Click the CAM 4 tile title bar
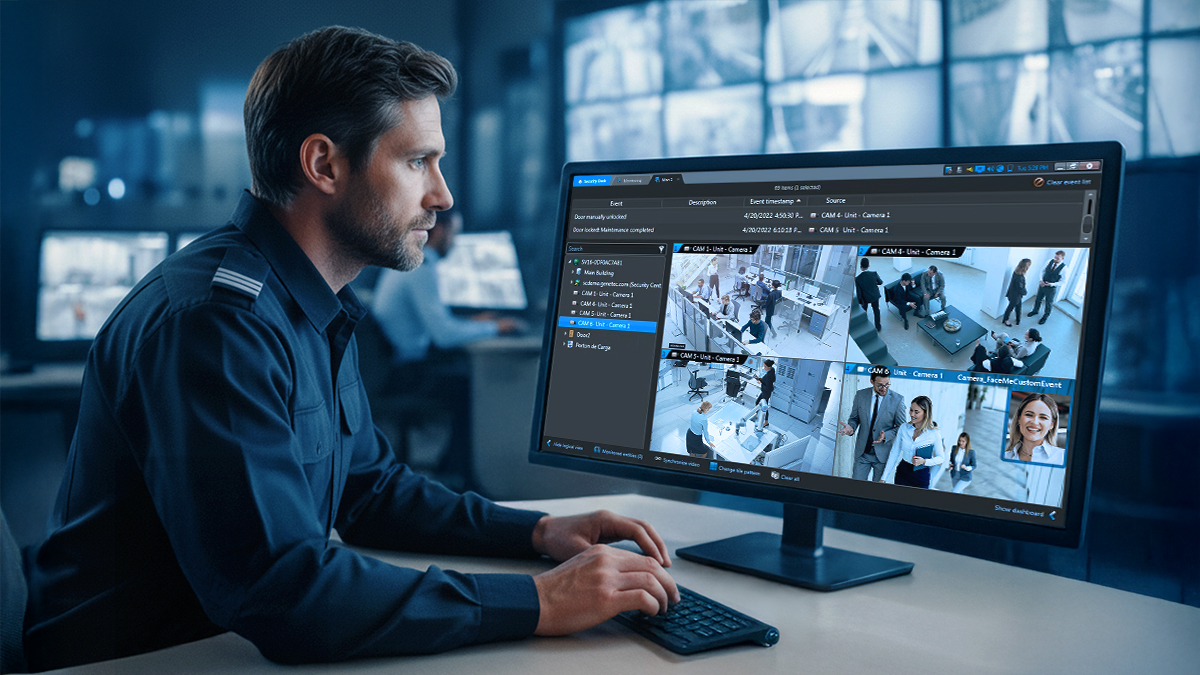This screenshot has height=675, width=1200. coord(910,252)
